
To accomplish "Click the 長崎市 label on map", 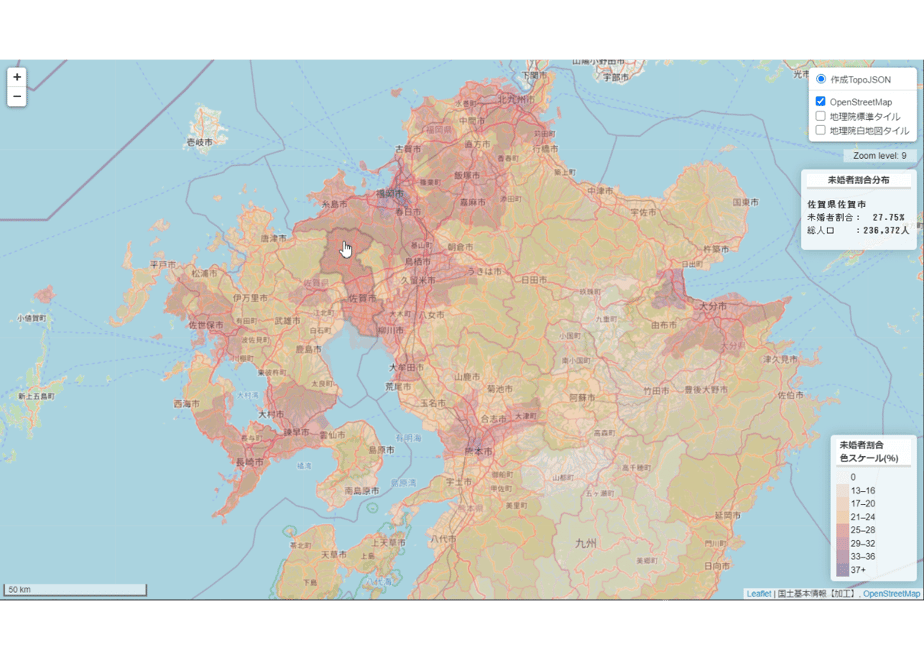I will pyautogui.click(x=250, y=463).
